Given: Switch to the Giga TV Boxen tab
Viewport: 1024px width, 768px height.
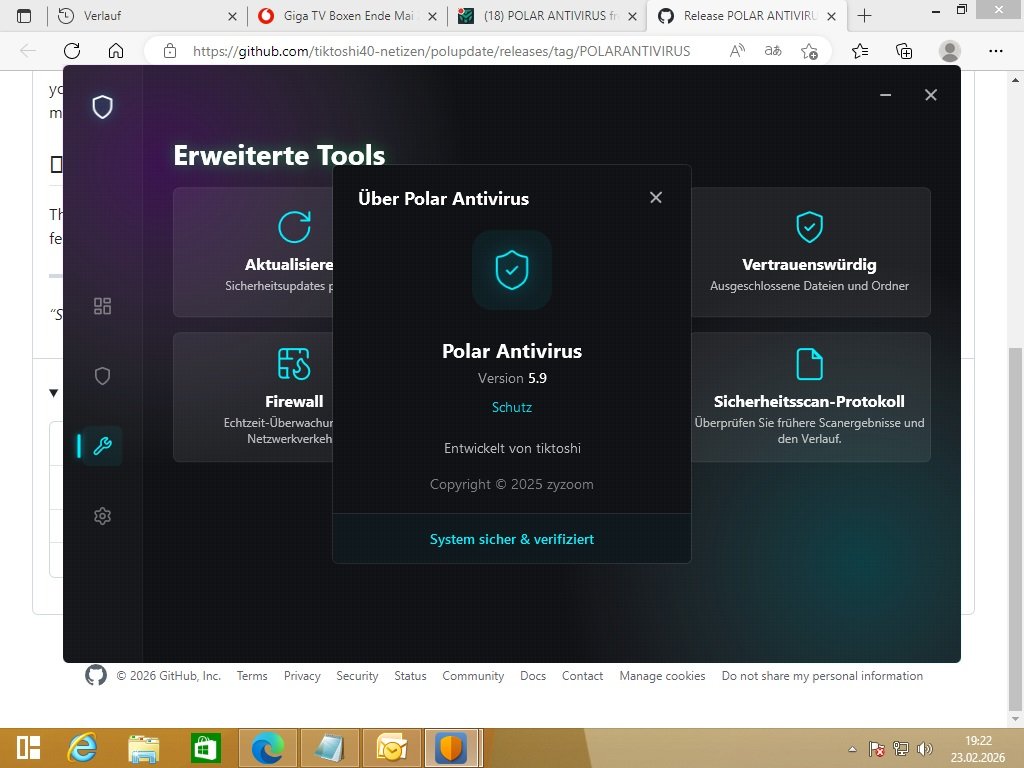Looking at the screenshot, I should [x=347, y=16].
